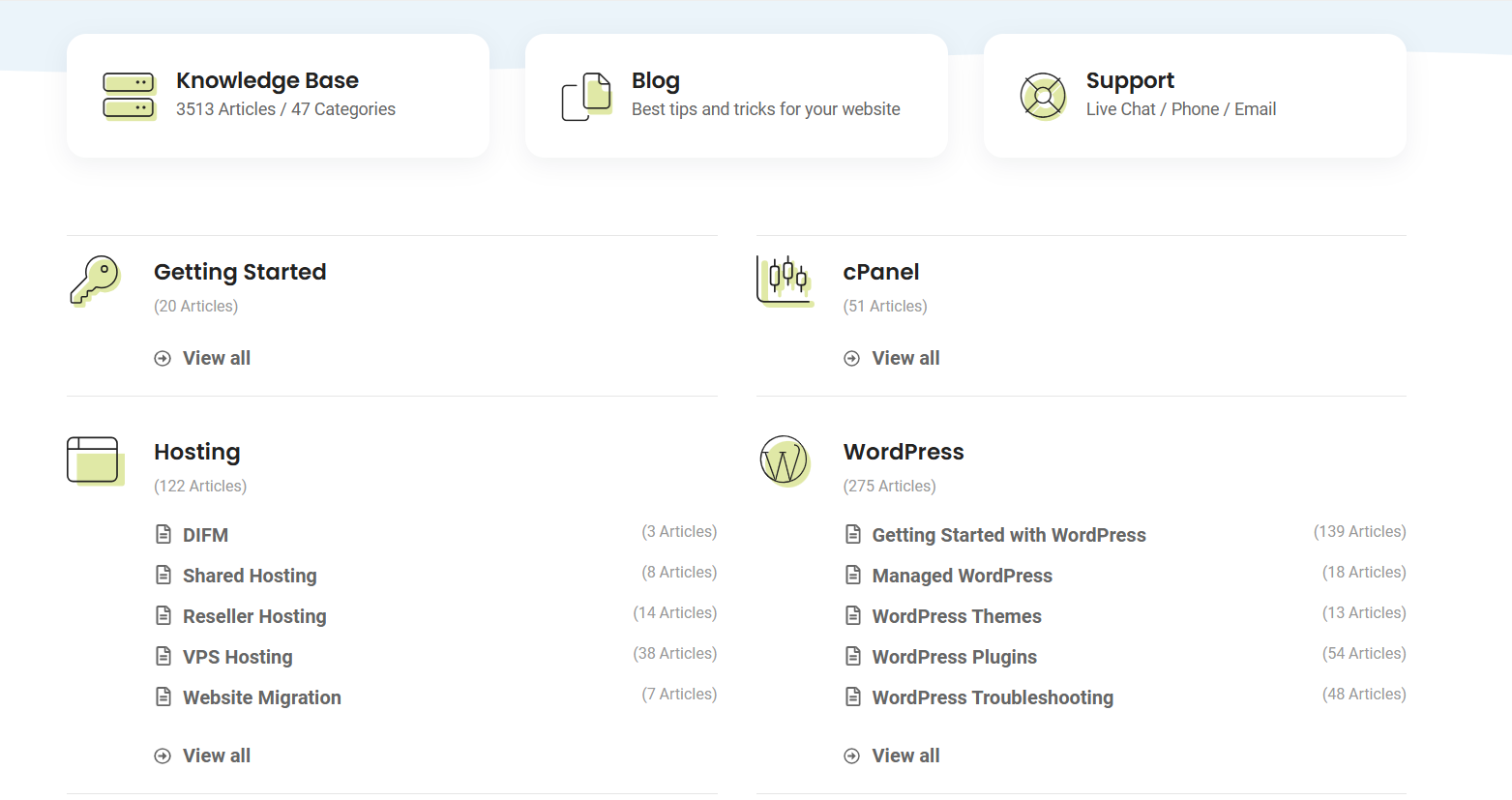This screenshot has height=800, width=1512.
Task: Click the '(13 Articles)' count for WordPress Themes
Action: 1364,612
